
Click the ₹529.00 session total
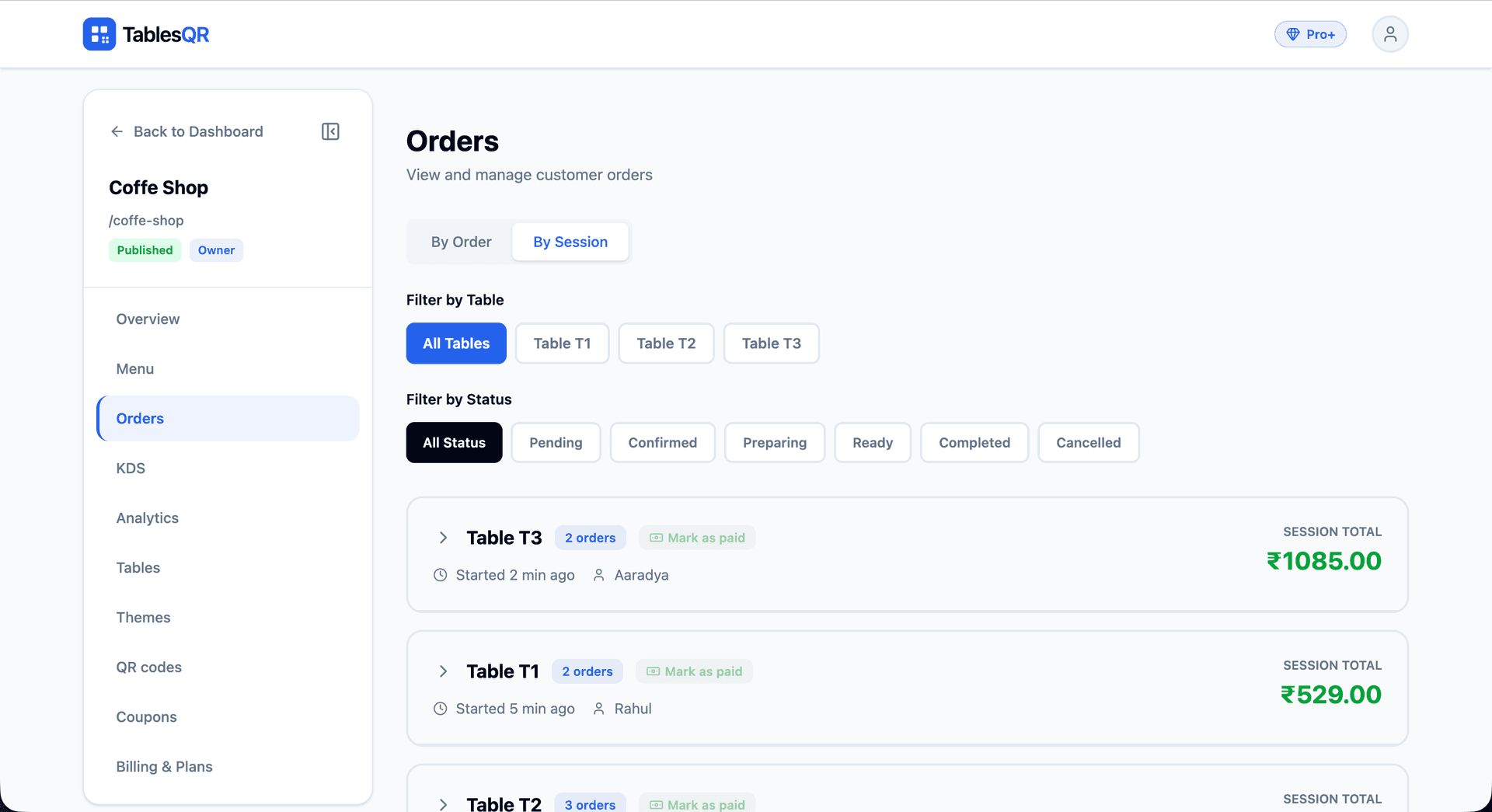1331,695
